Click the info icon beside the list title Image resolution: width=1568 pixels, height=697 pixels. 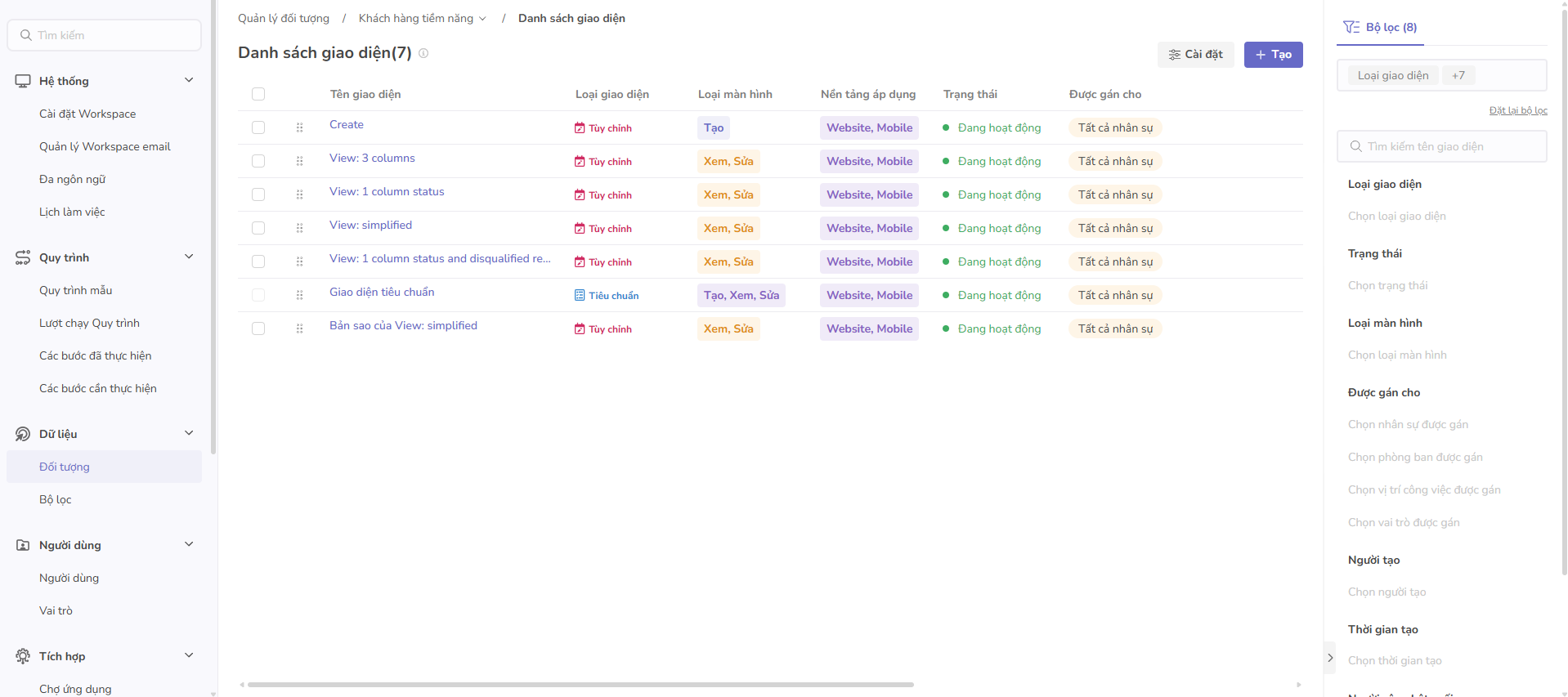[423, 53]
